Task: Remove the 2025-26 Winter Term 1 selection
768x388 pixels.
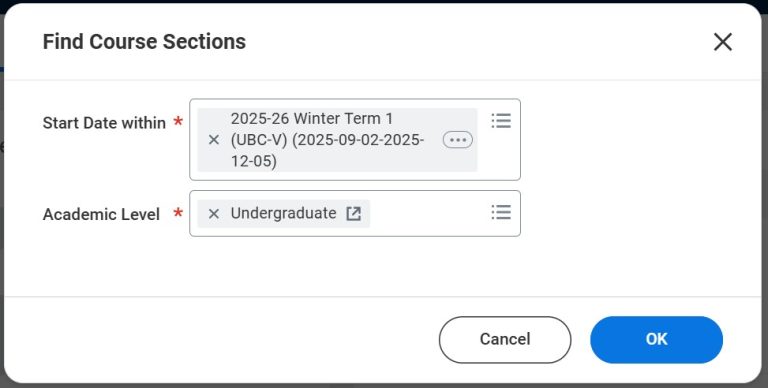Action: point(214,140)
